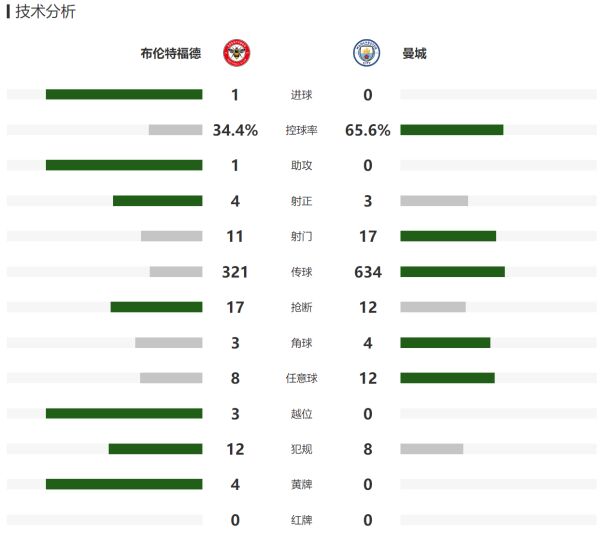Click Manchester City's green corners bar
The width and height of the screenshot is (600, 544).
pos(445,343)
